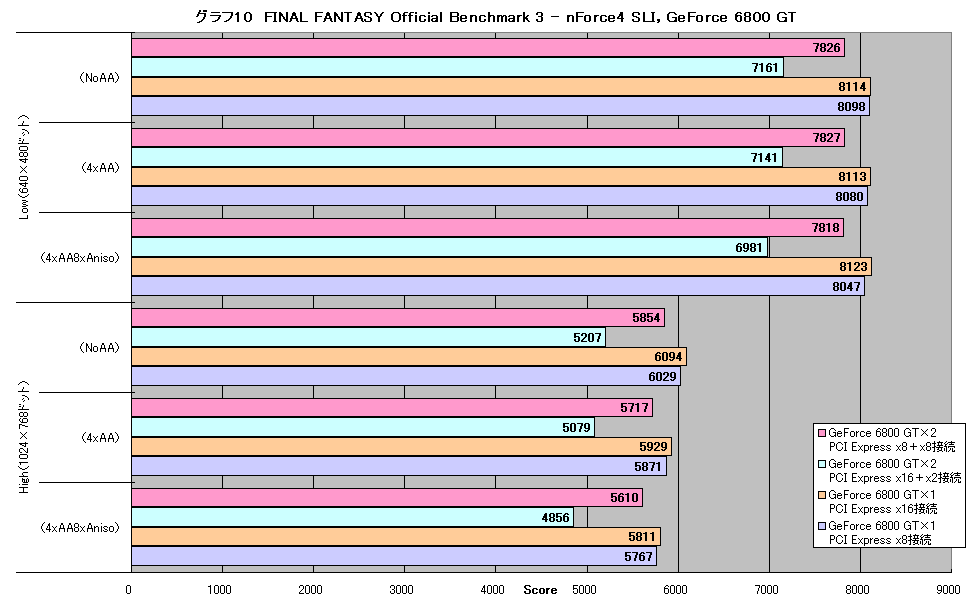Image resolution: width=972 pixels, height=604 pixels.
Task: Click the cyan legend swatch for x16+x2
Action: click(x=823, y=464)
